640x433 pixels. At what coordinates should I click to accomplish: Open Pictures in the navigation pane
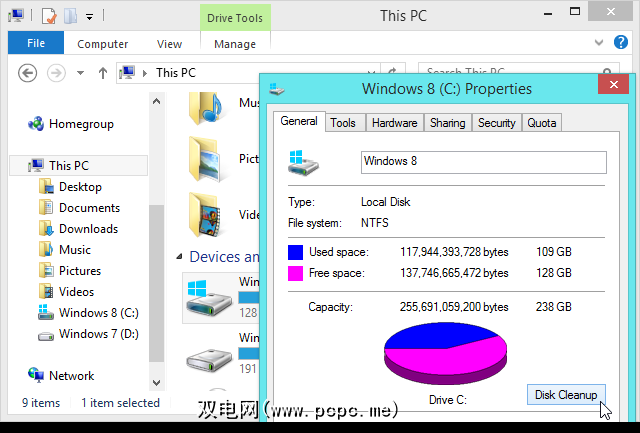tap(80, 271)
